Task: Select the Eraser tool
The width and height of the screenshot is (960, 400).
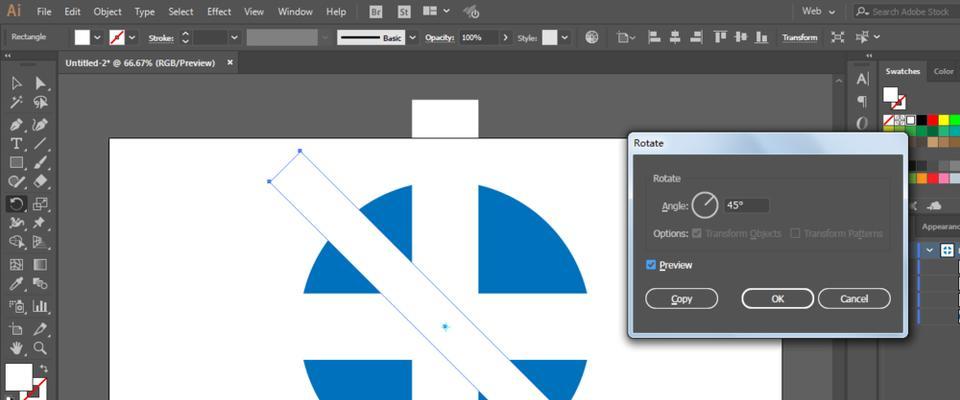Action: (x=40, y=182)
